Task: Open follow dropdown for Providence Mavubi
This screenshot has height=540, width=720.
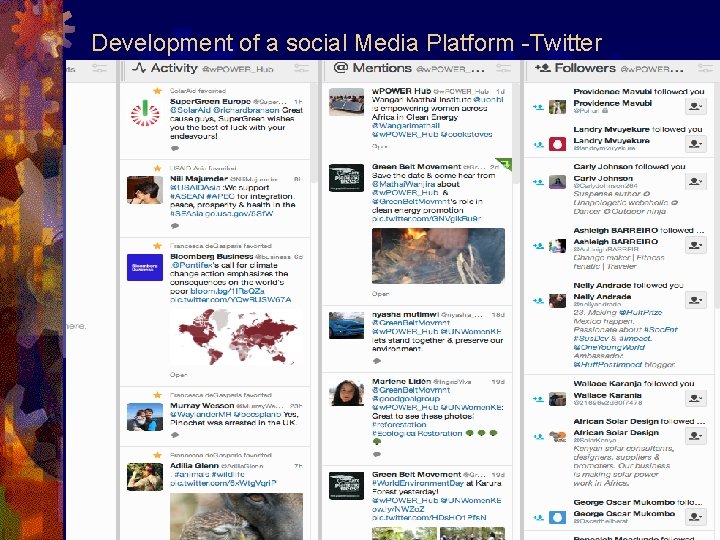Action: pos(696,107)
